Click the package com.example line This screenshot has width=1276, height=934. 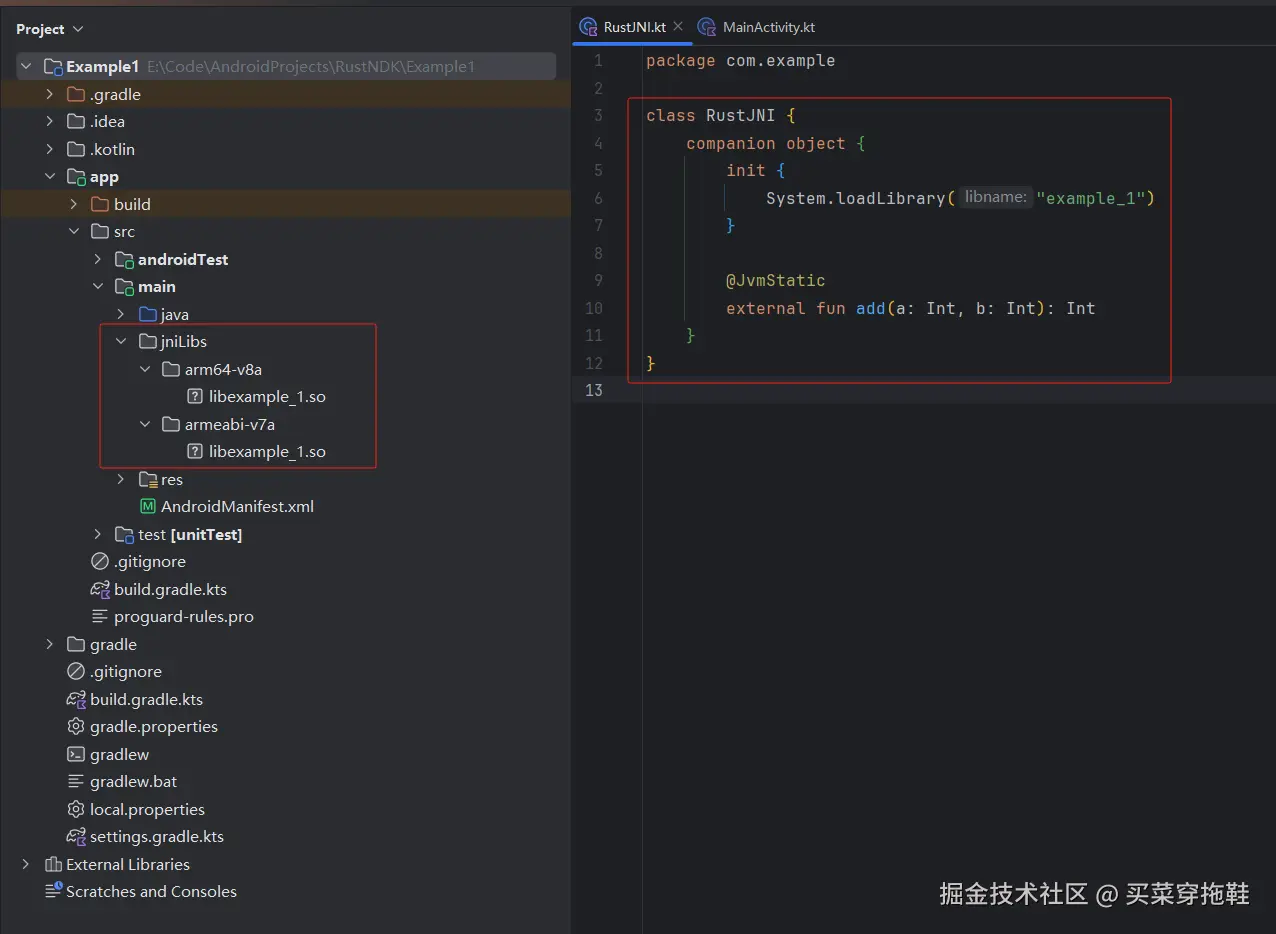tap(740, 60)
